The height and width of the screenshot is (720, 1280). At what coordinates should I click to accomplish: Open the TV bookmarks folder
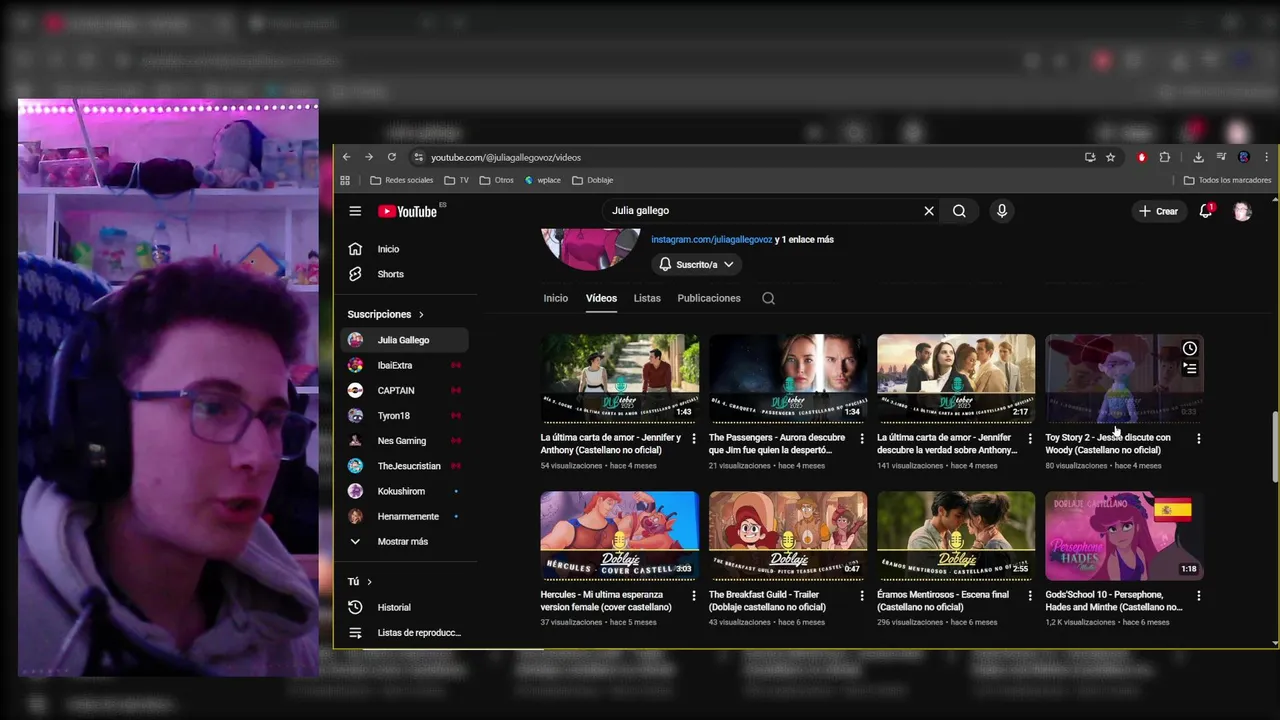(x=456, y=180)
